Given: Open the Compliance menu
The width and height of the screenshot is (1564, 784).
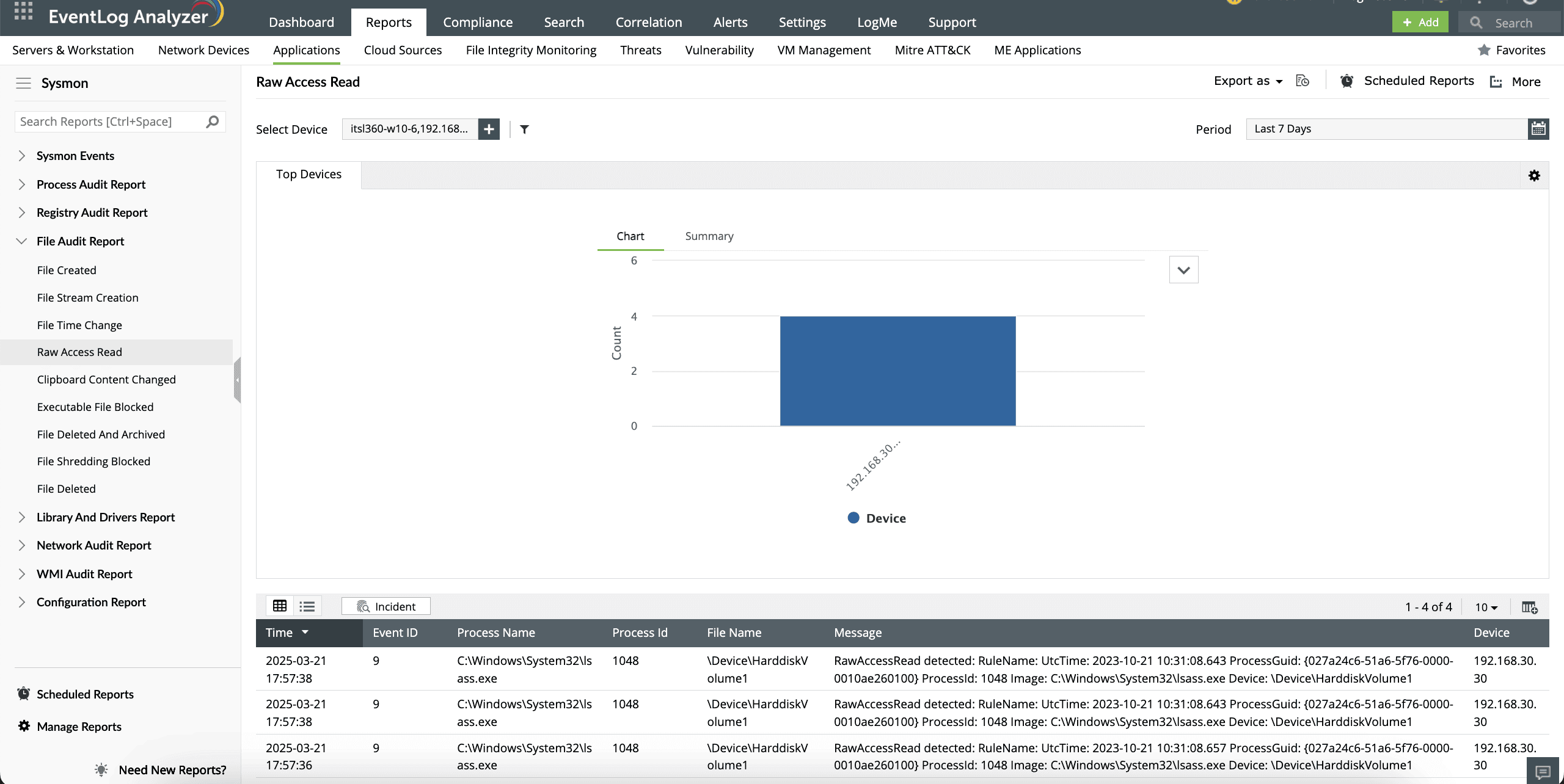Looking at the screenshot, I should click(478, 22).
